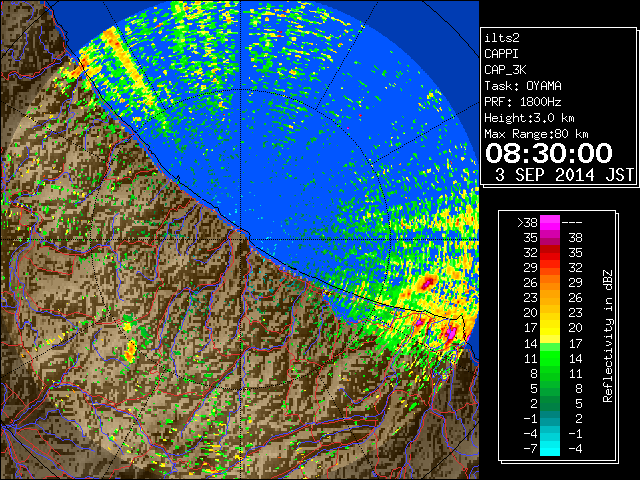Image resolution: width=640 pixels, height=480 pixels.
Task: Pick the orange 26–29 dBZ legend band
Action: (550, 283)
